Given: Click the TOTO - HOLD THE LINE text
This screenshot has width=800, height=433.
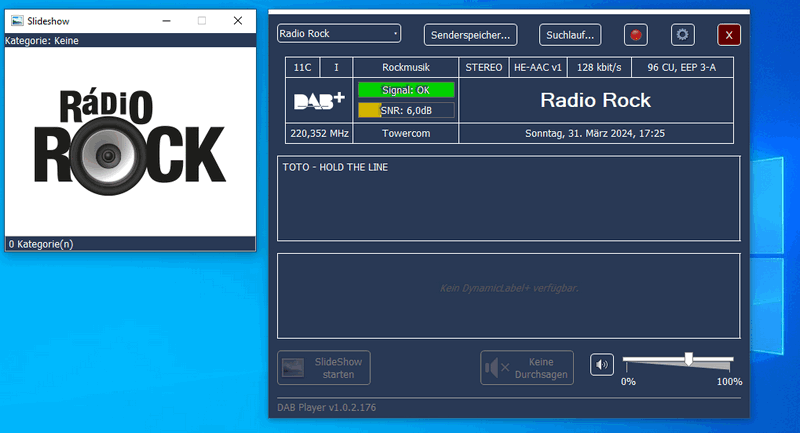Looking at the screenshot, I should [335, 167].
